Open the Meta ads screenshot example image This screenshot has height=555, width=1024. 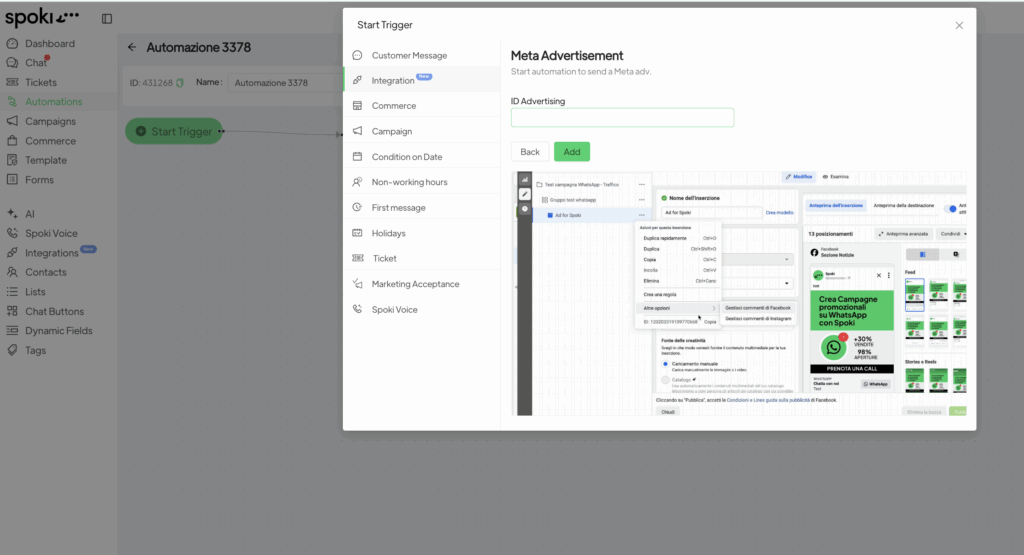pyautogui.click(x=738, y=293)
